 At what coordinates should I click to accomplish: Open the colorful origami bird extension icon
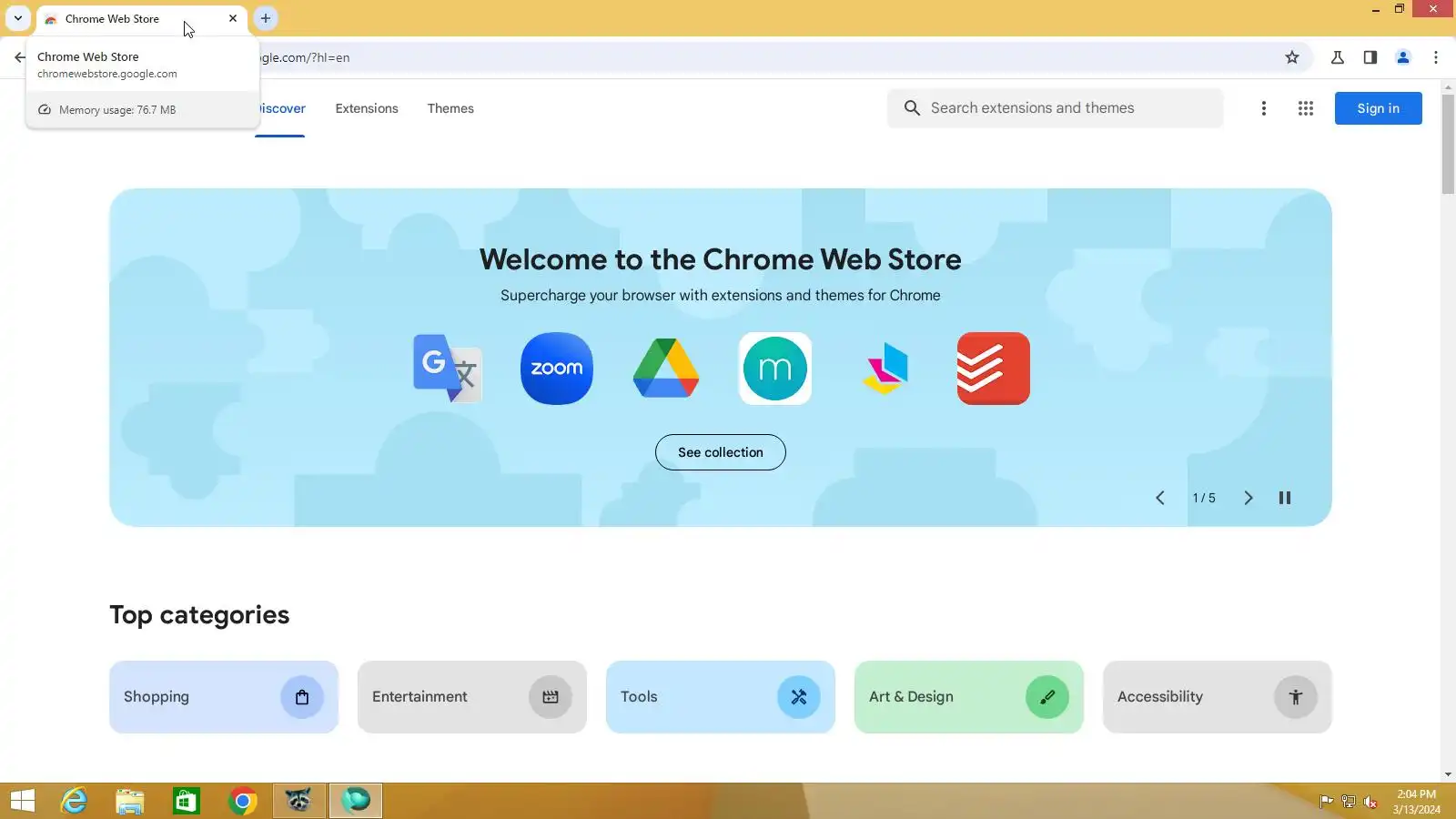(x=885, y=369)
